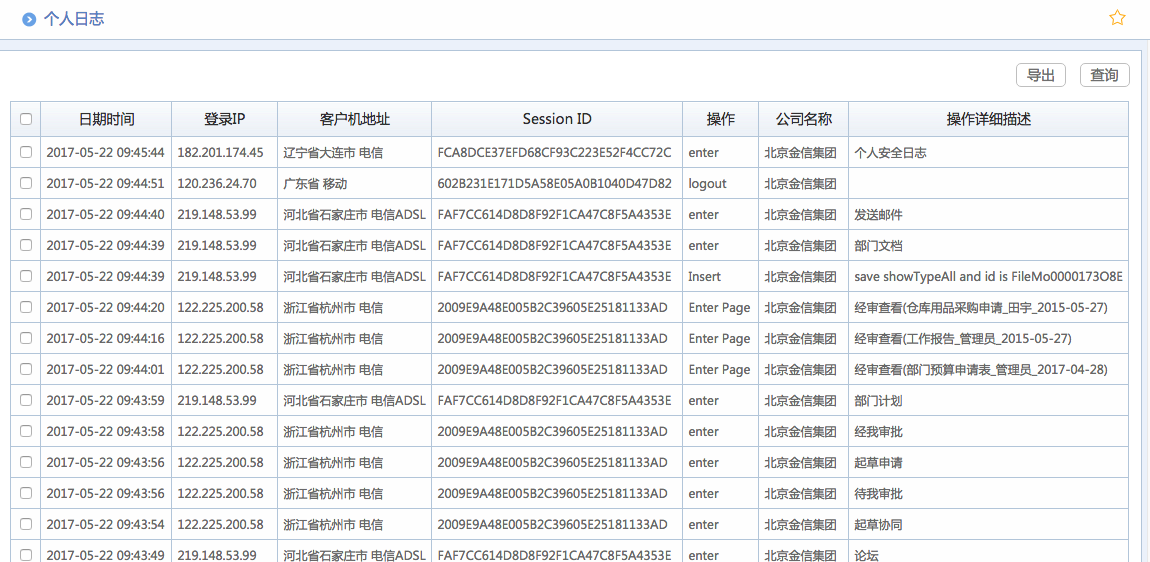
Task: Tick the checkbox for the 09:44:40 entry
Action: (26, 215)
